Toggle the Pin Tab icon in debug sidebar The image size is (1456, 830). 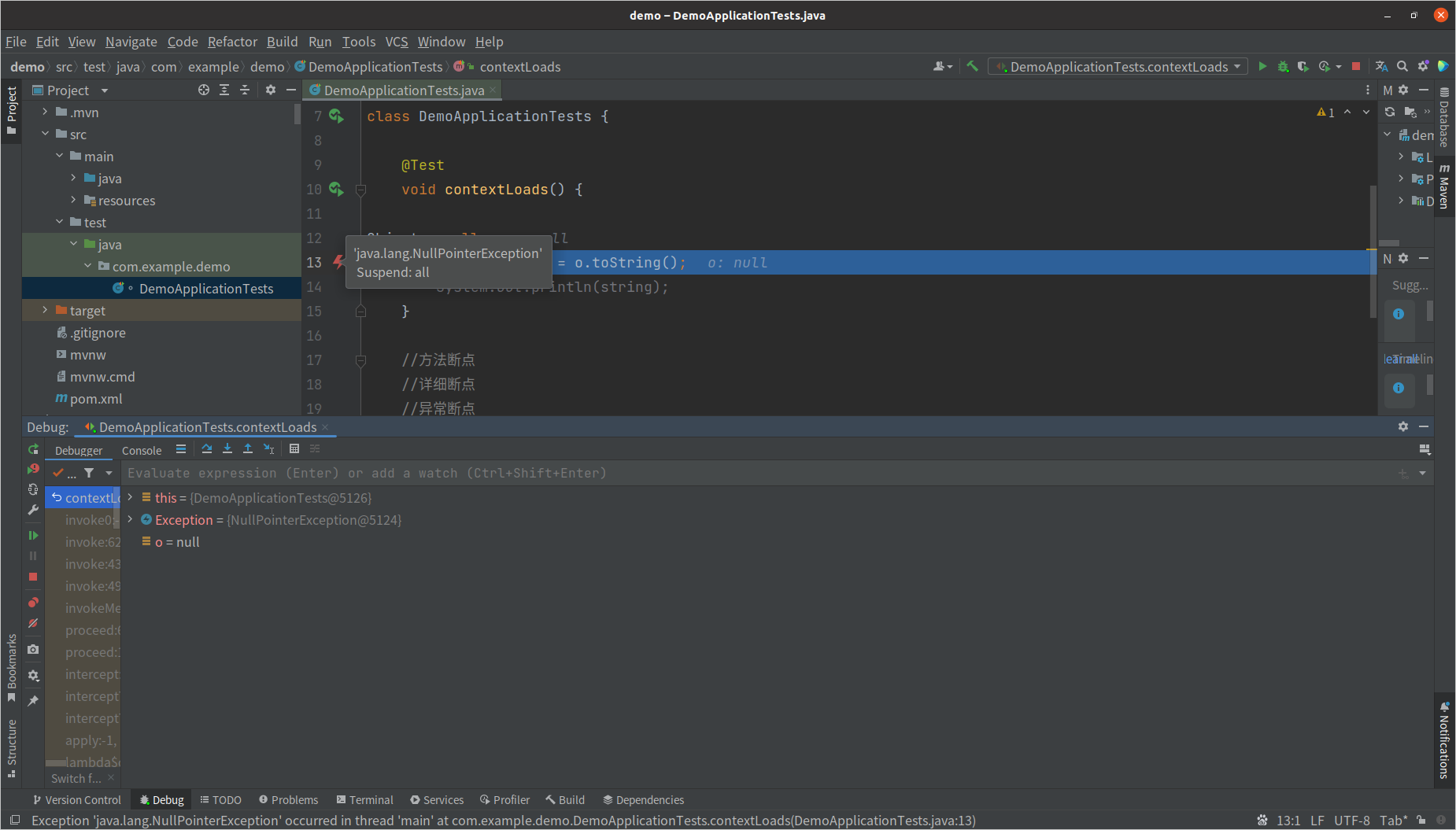point(33,701)
